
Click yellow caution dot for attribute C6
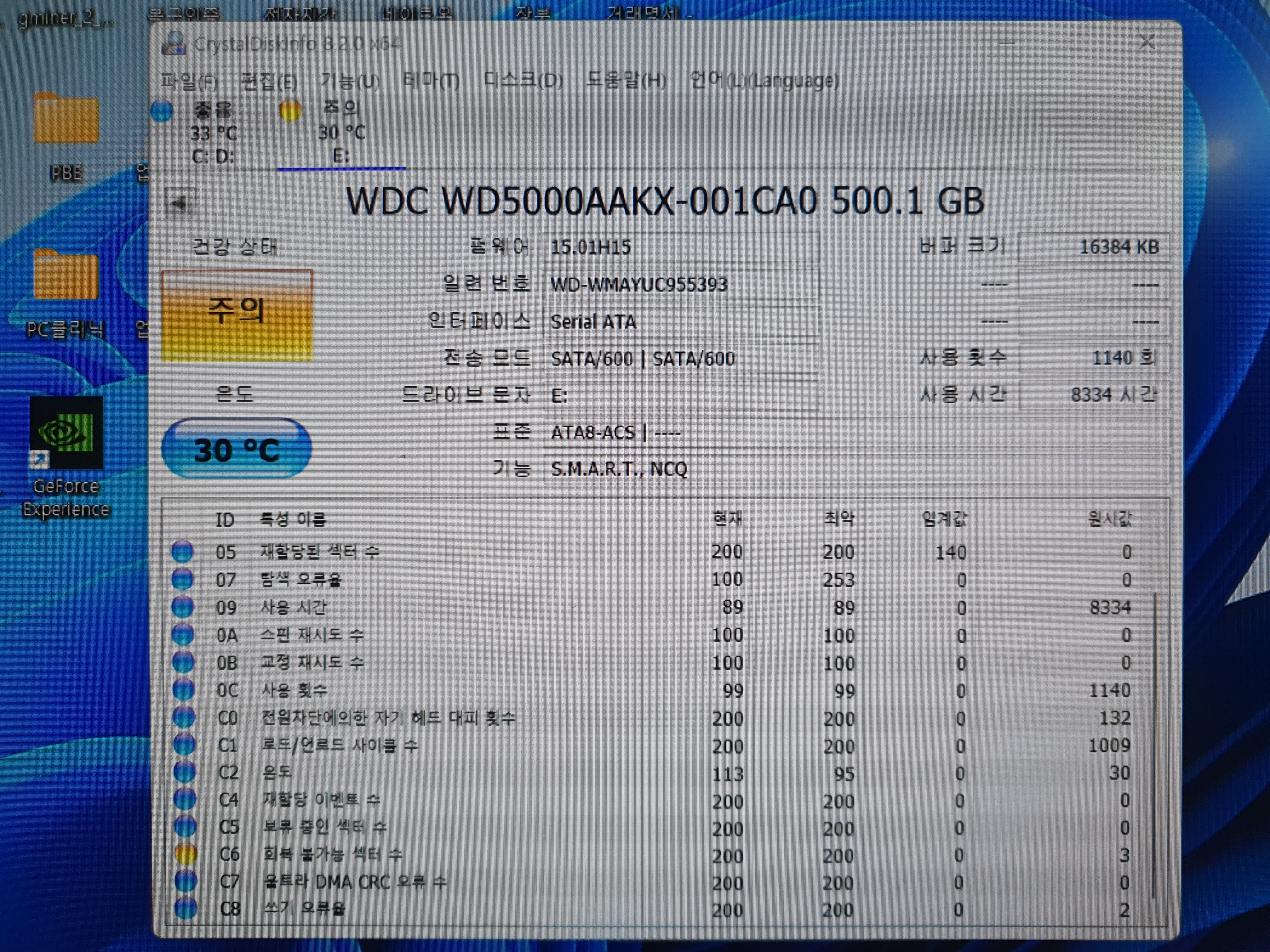(x=186, y=853)
